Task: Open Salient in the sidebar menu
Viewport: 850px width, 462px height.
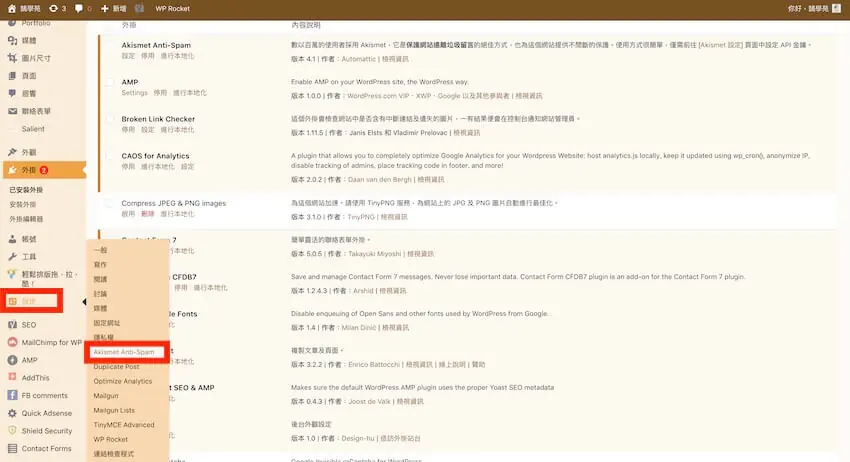Action: tap(33, 129)
